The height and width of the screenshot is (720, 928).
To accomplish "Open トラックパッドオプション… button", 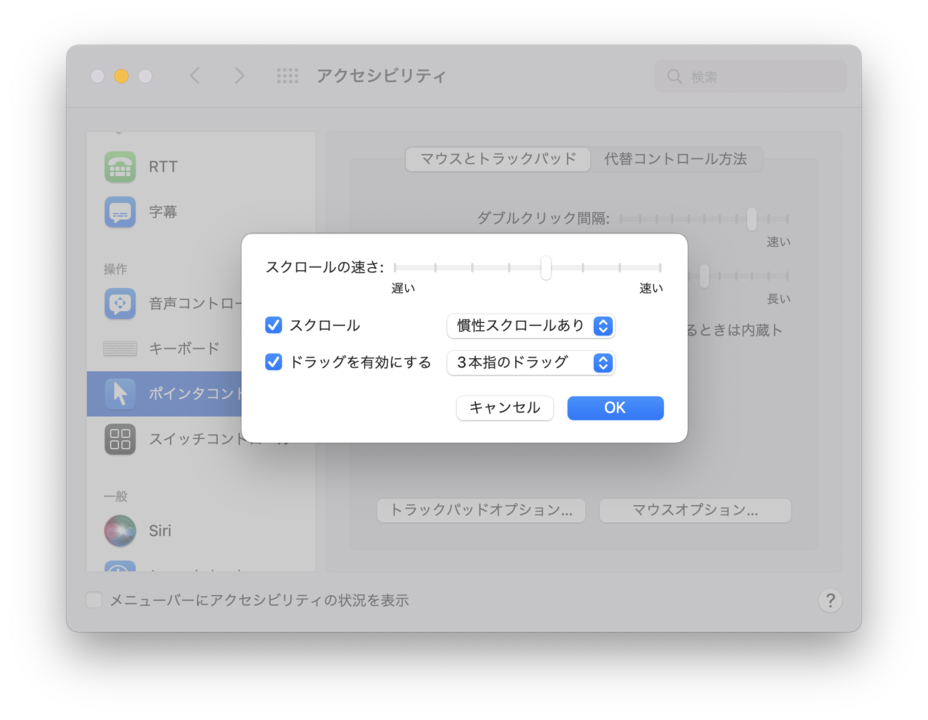I will (481, 510).
